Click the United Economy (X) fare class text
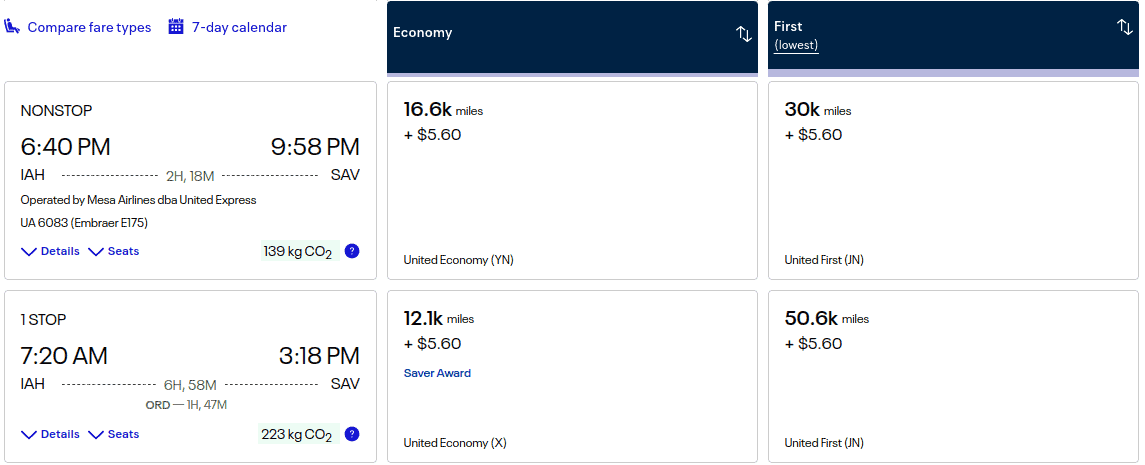The image size is (1145, 465). tap(455, 443)
